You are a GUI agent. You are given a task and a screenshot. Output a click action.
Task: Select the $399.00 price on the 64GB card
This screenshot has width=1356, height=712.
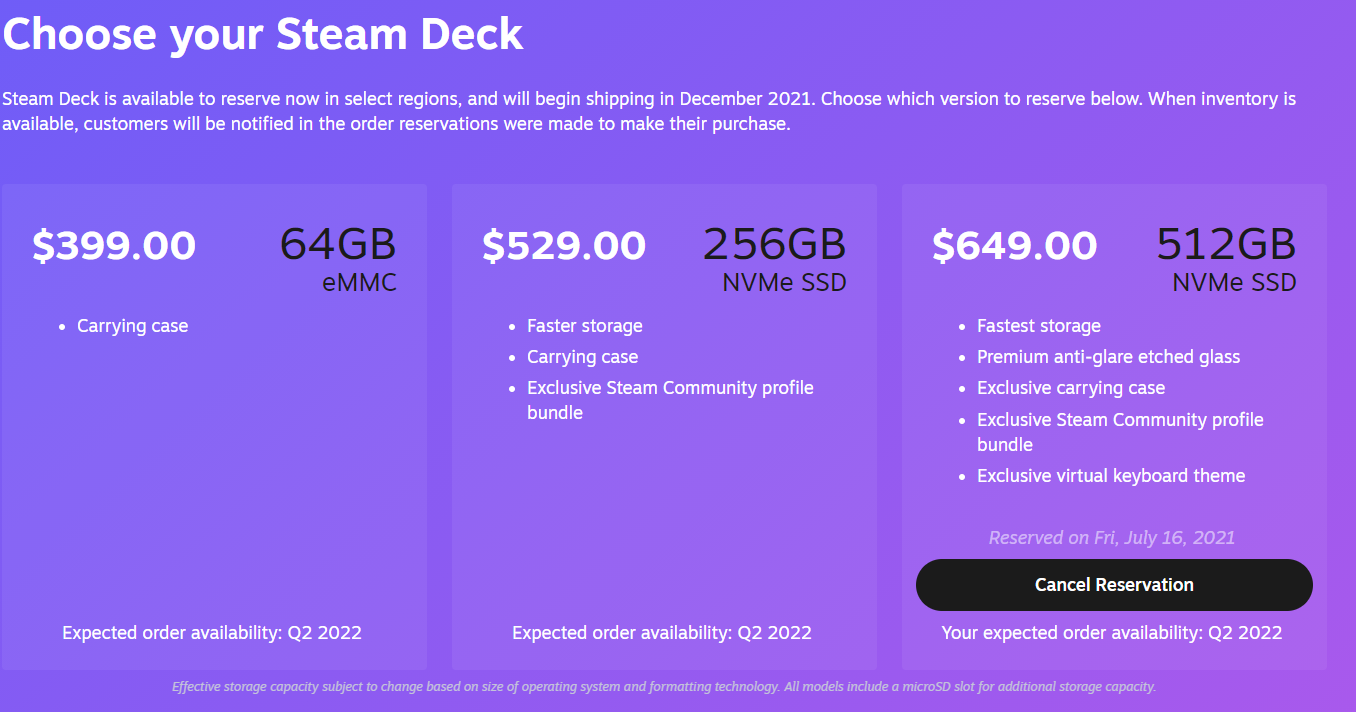point(114,246)
